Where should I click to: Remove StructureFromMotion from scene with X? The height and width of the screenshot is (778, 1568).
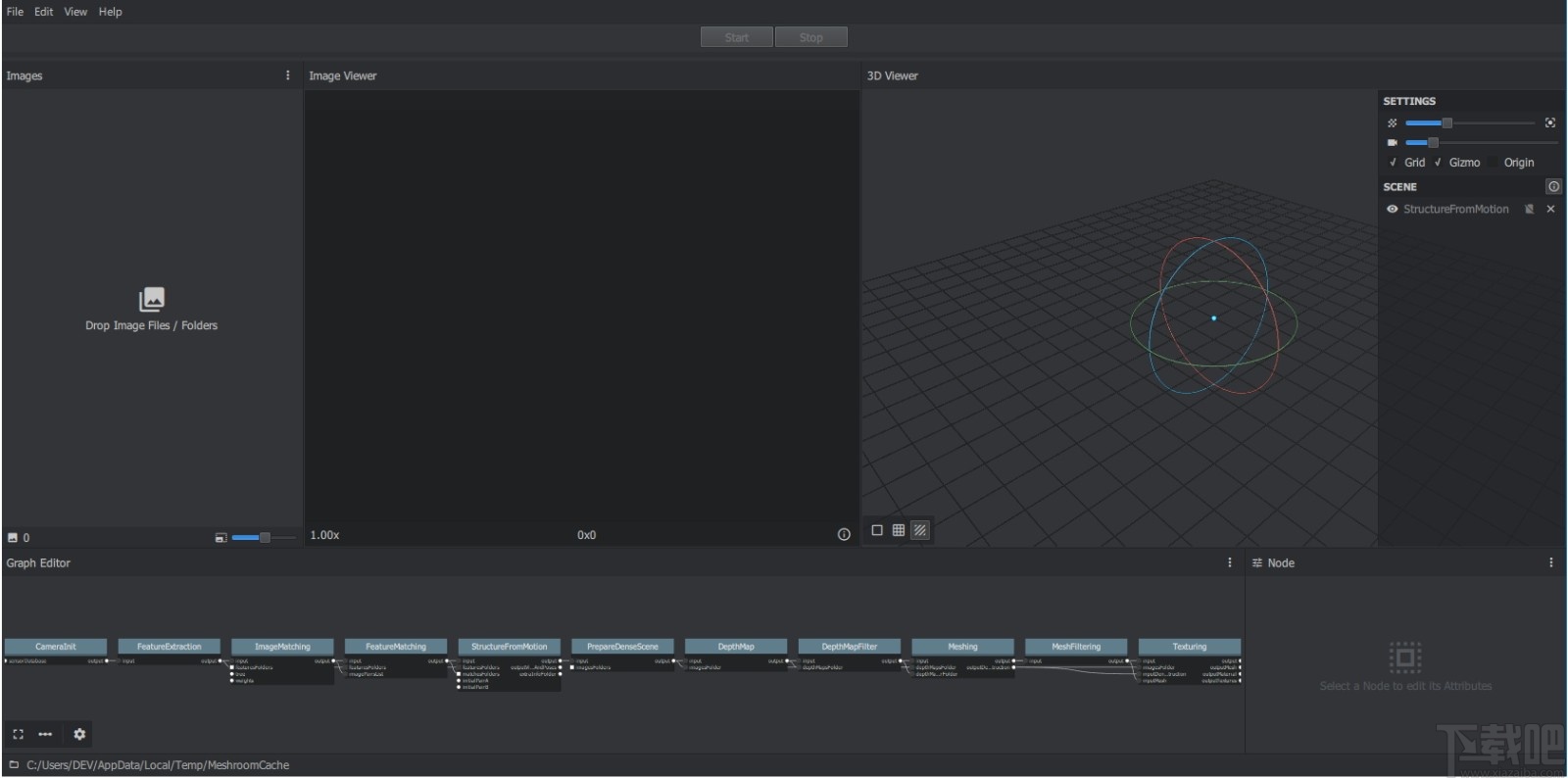pos(1550,209)
